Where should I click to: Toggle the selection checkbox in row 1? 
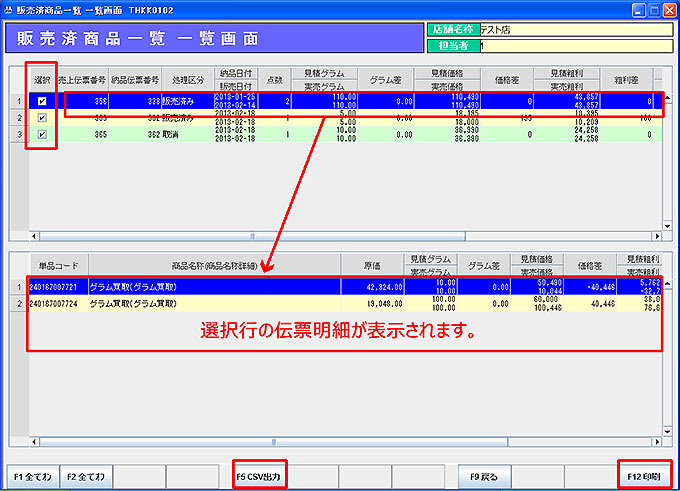tap(40, 102)
